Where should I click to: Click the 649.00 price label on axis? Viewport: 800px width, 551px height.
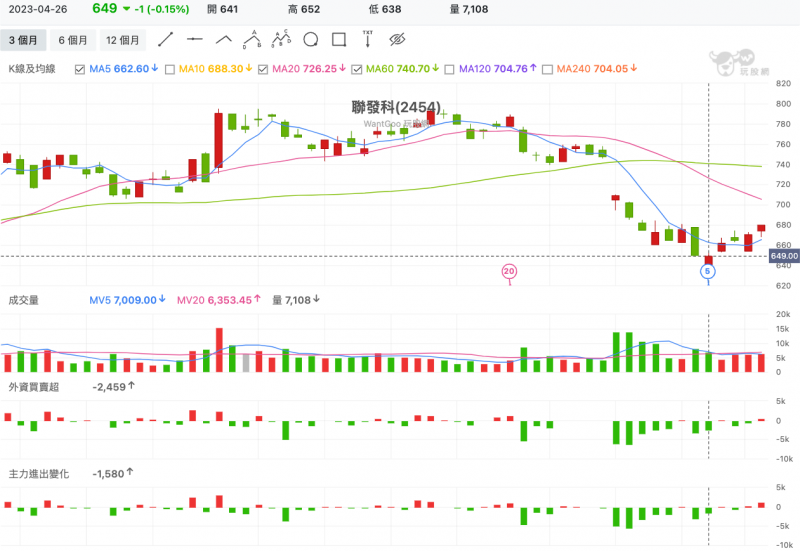click(783, 256)
